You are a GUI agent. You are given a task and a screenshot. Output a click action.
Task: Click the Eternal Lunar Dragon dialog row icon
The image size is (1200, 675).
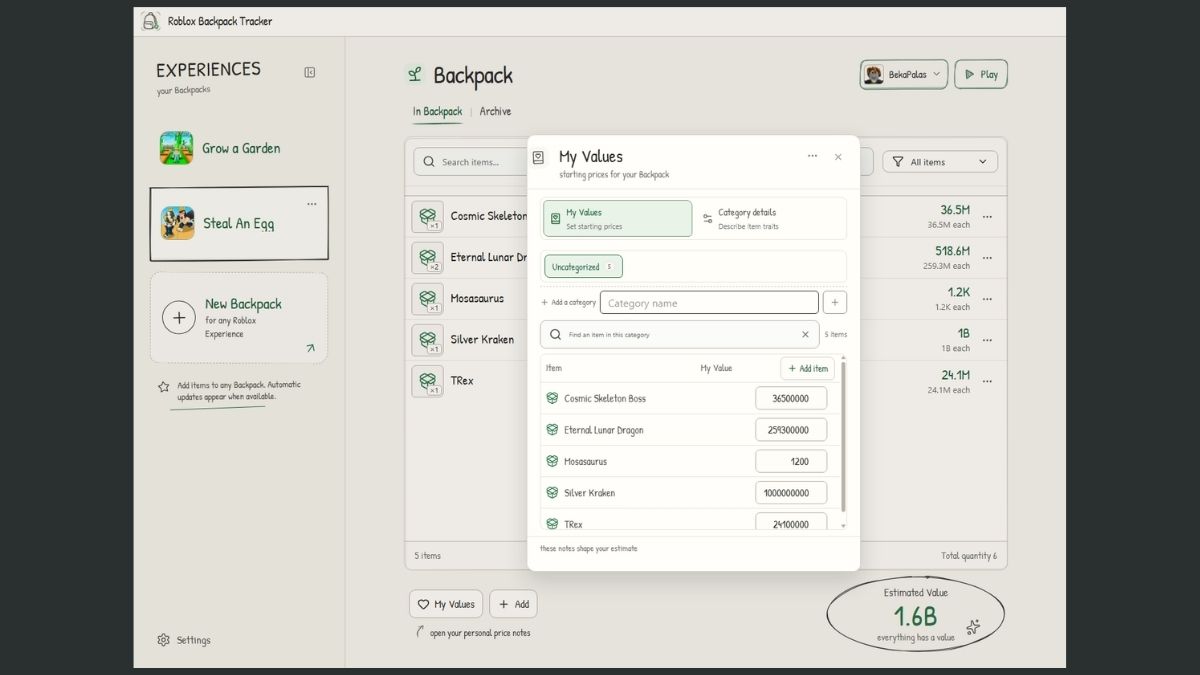[552, 430]
